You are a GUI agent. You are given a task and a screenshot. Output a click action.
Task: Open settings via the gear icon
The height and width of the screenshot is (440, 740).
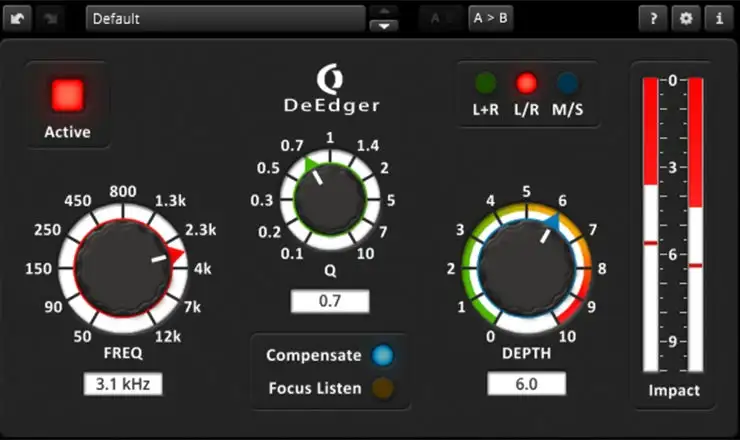[686, 19]
